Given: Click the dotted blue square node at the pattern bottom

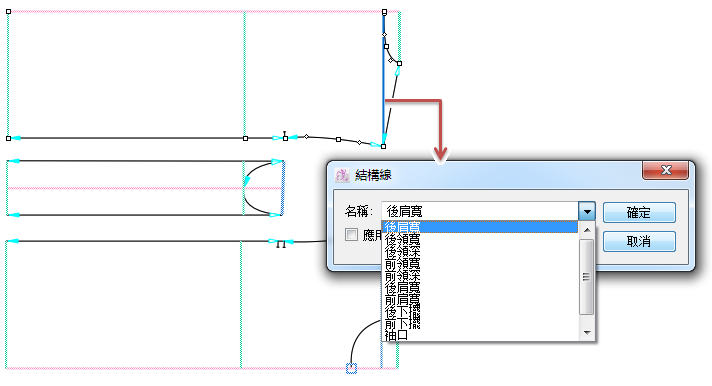Looking at the screenshot, I should [x=351, y=369].
